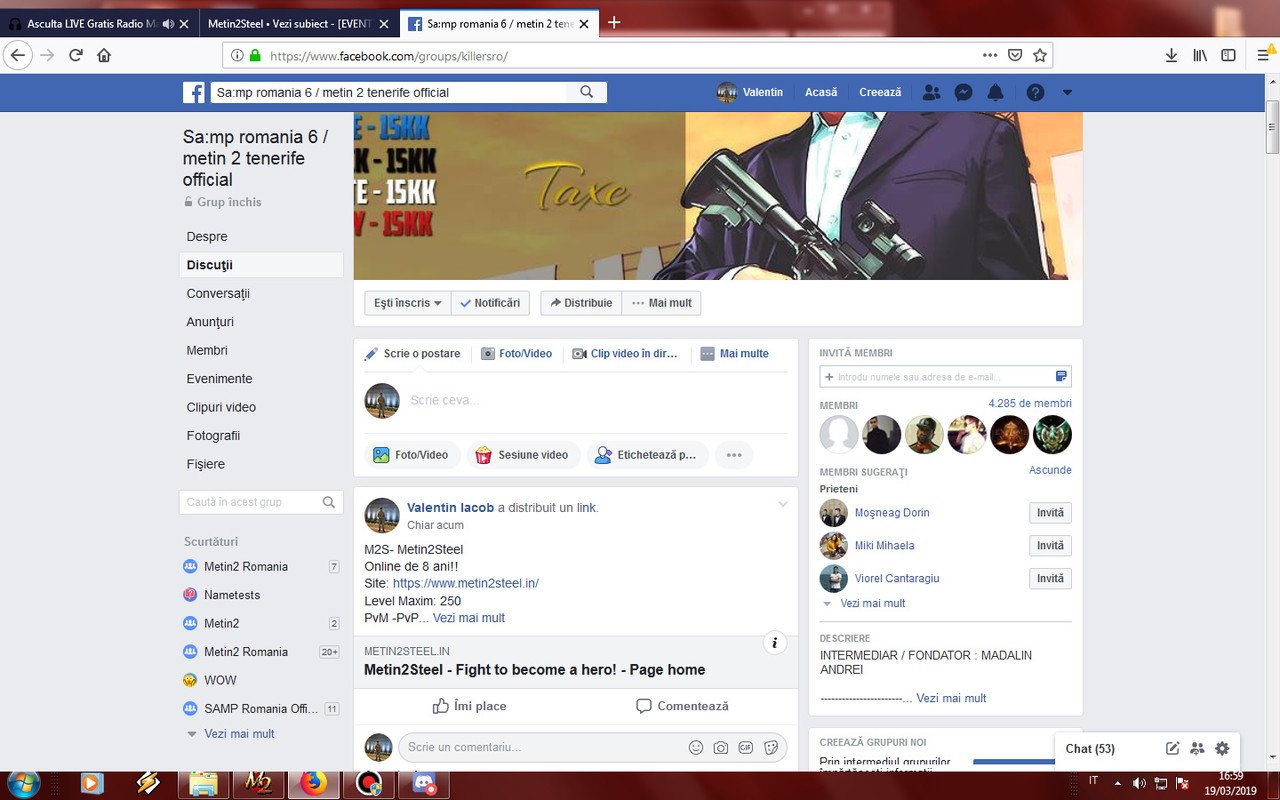Click Sesiune video button
This screenshot has height=800, width=1280.
coord(522,455)
